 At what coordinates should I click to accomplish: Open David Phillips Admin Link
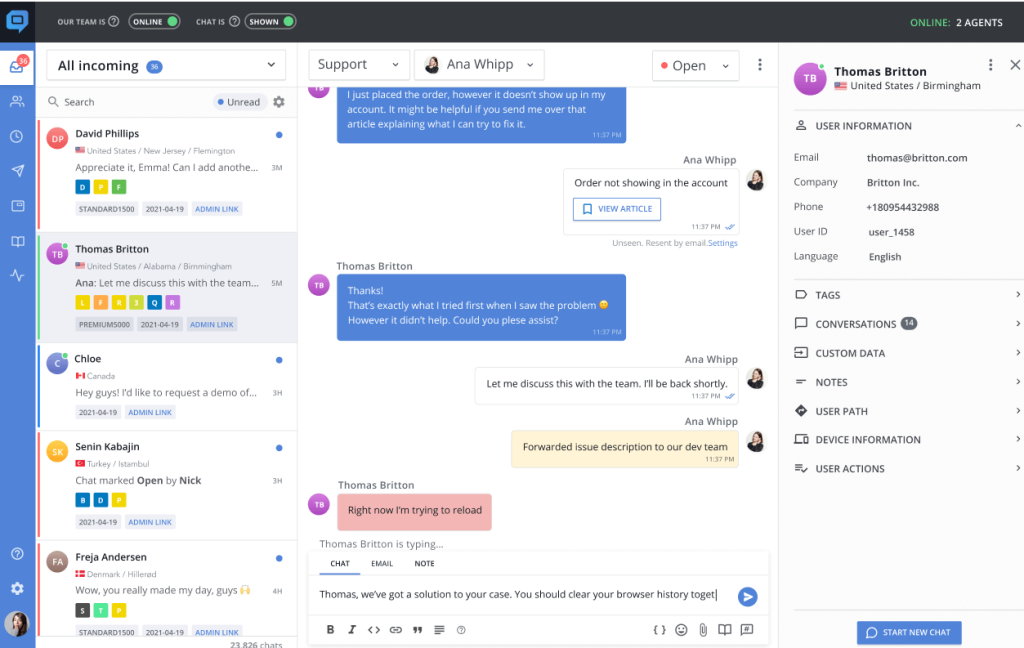tap(217, 209)
